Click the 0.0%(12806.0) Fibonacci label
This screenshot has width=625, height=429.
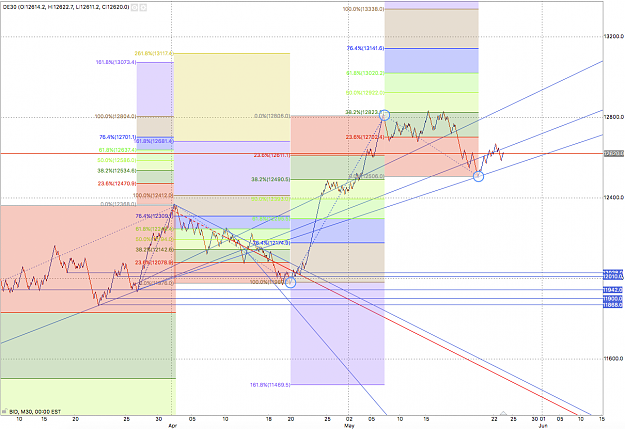coord(272,116)
